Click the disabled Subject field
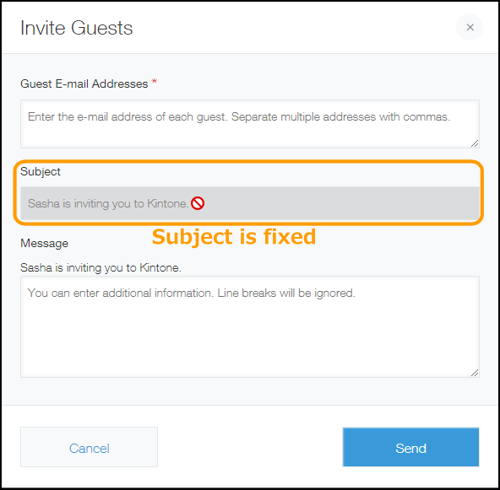This screenshot has width=500, height=490. tap(250, 203)
